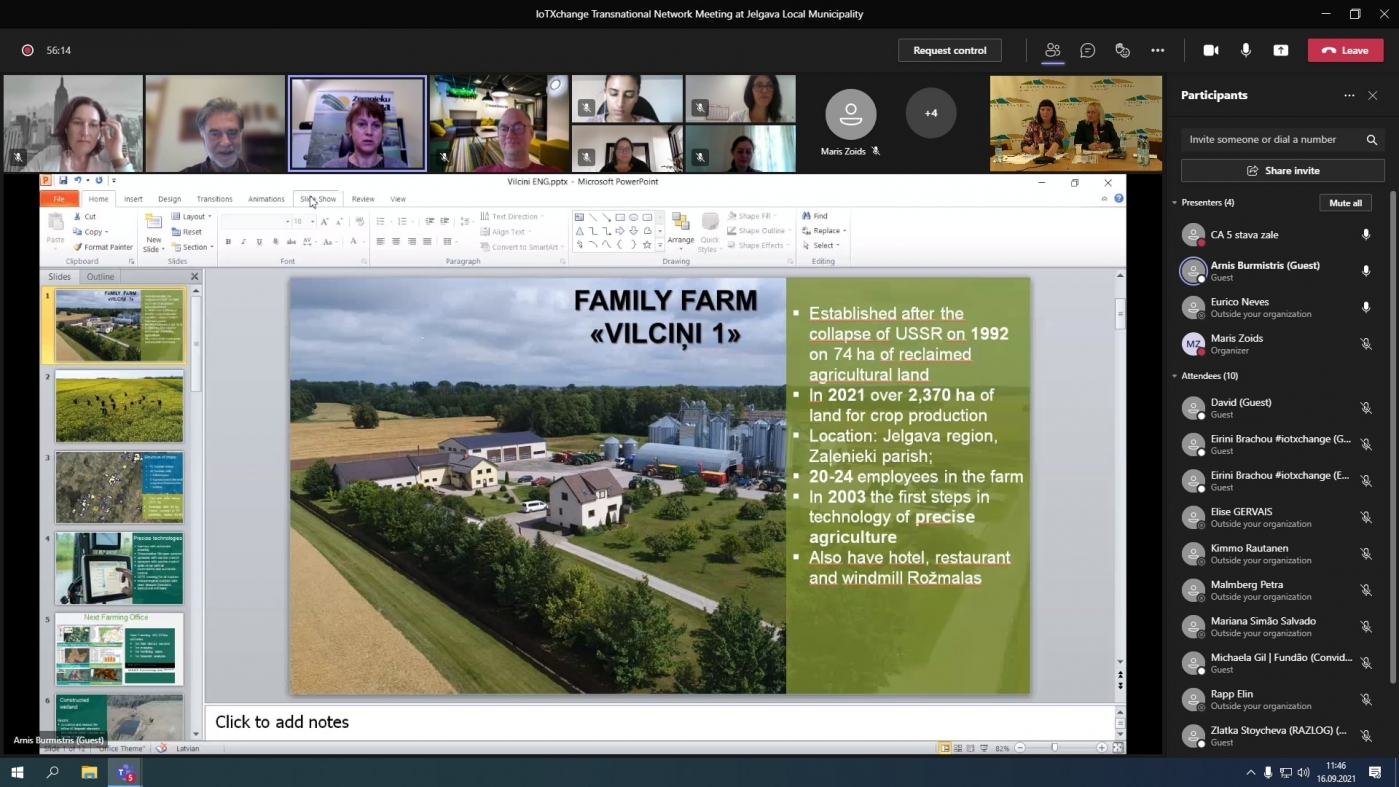Toggle microphone for CA 5 stava zale
This screenshot has height=787, width=1399.
point(1366,235)
